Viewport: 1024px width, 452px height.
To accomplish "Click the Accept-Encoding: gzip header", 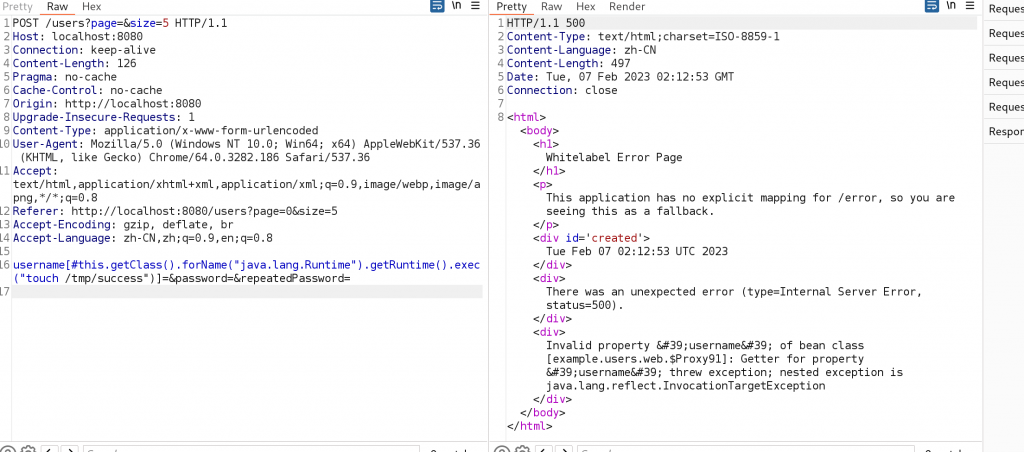I will [123, 225].
